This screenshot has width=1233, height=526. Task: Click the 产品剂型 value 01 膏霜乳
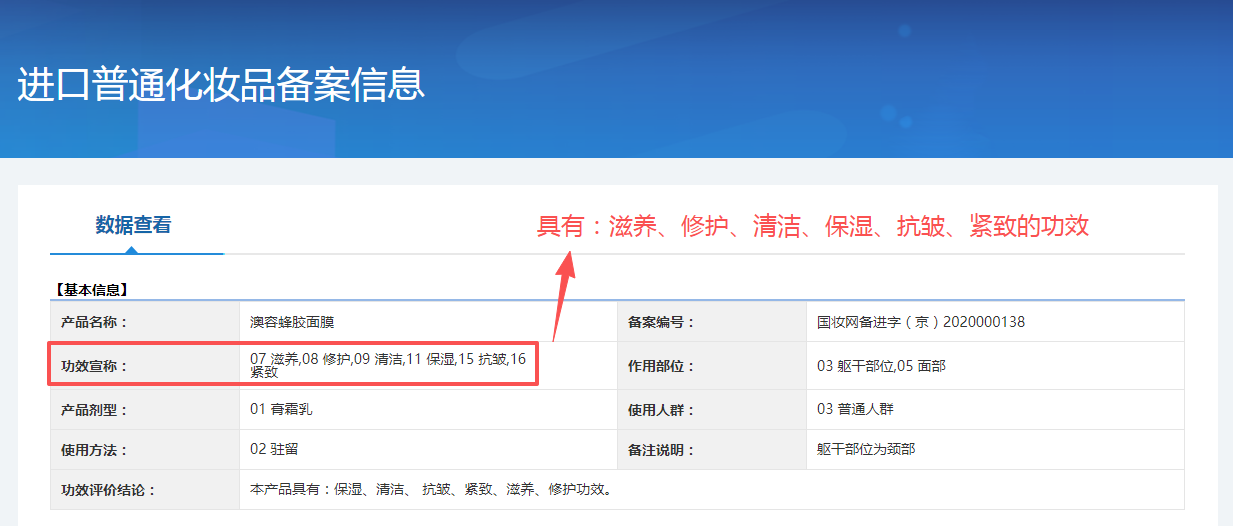tap(282, 409)
